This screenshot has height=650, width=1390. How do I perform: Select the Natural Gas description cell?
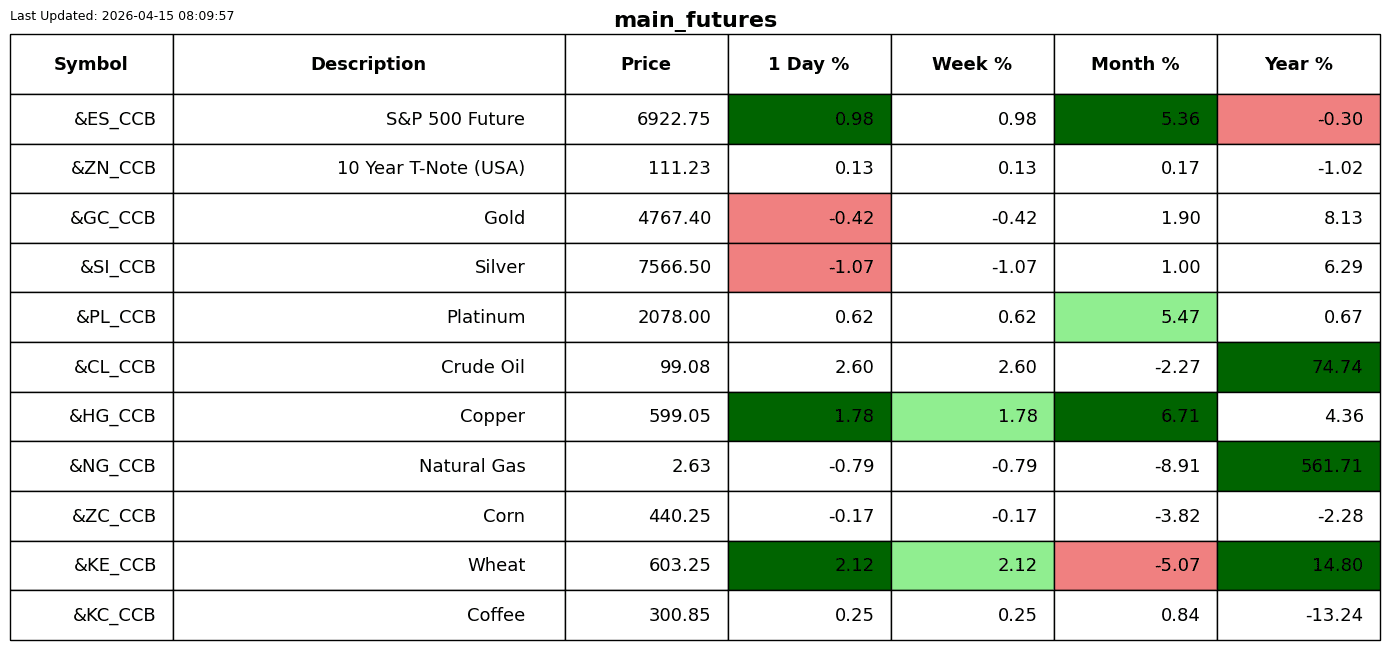click(x=369, y=466)
